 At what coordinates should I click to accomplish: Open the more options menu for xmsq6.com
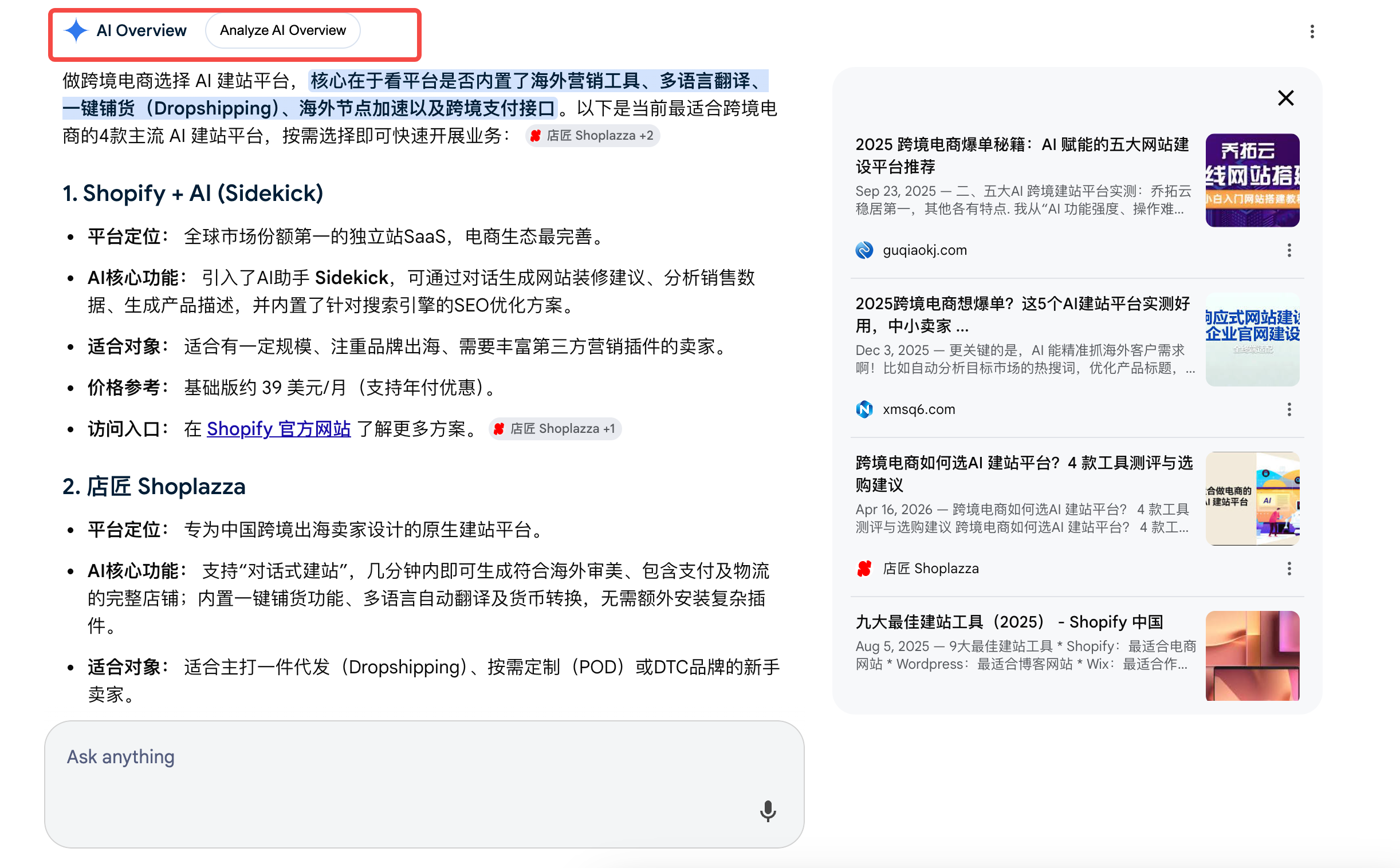pyautogui.click(x=1289, y=409)
